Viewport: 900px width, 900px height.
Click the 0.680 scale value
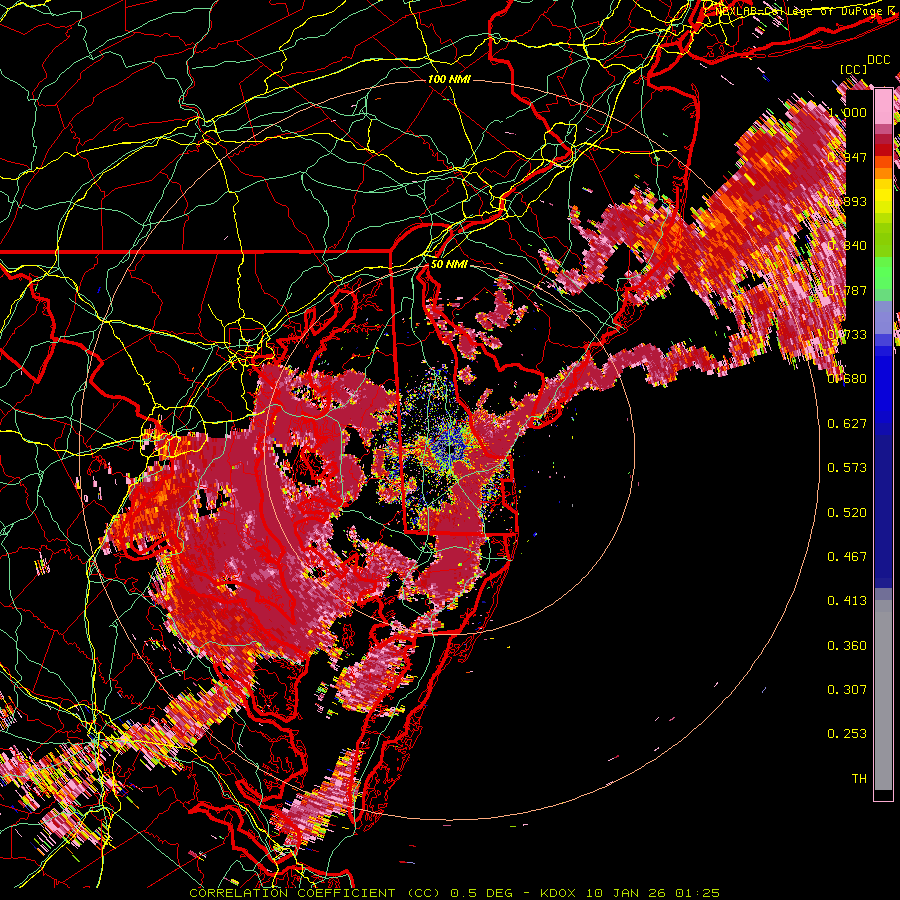(x=847, y=379)
